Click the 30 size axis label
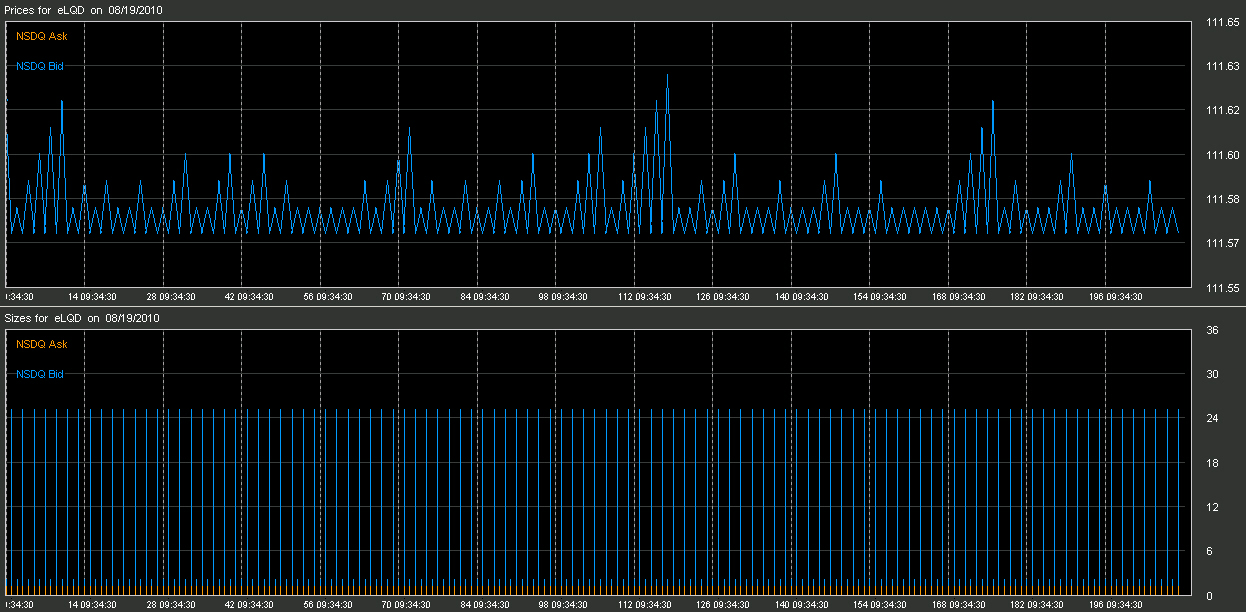Viewport: 1246px width, 612px height. [x=1213, y=374]
